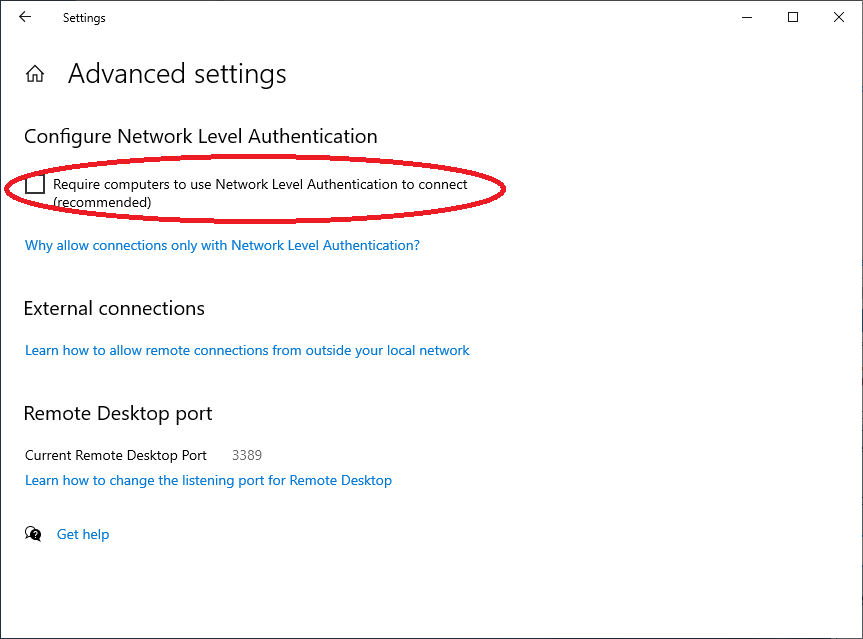The image size is (863, 639).
Task: Click the Current Remote Desktop Port label
Action: click(x=115, y=455)
